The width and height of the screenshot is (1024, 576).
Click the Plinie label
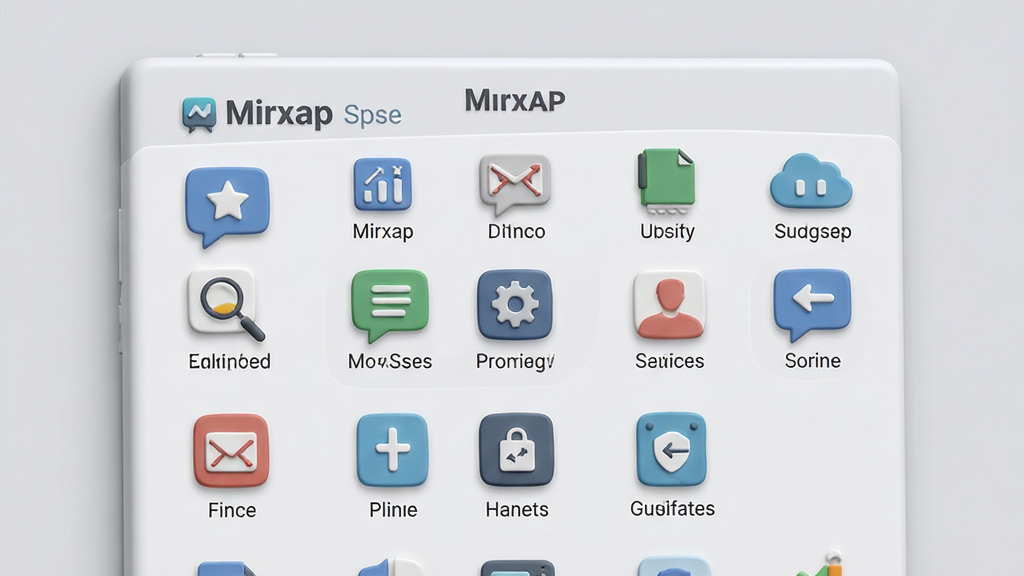(392, 509)
